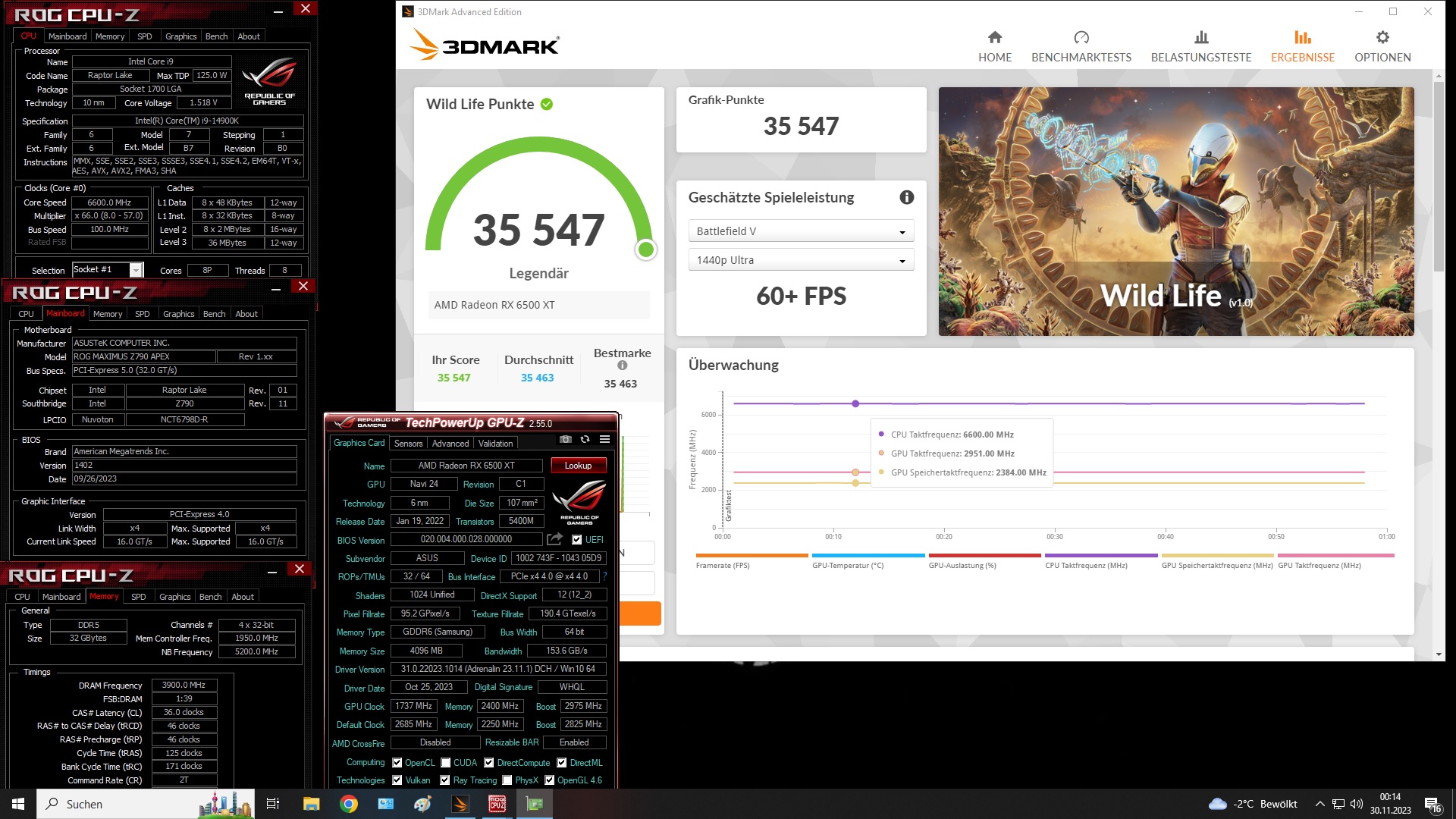Image resolution: width=1456 pixels, height=819 pixels.
Task: Switch to ROG CPU-Z via its taskbar icon
Action: pos(497,804)
